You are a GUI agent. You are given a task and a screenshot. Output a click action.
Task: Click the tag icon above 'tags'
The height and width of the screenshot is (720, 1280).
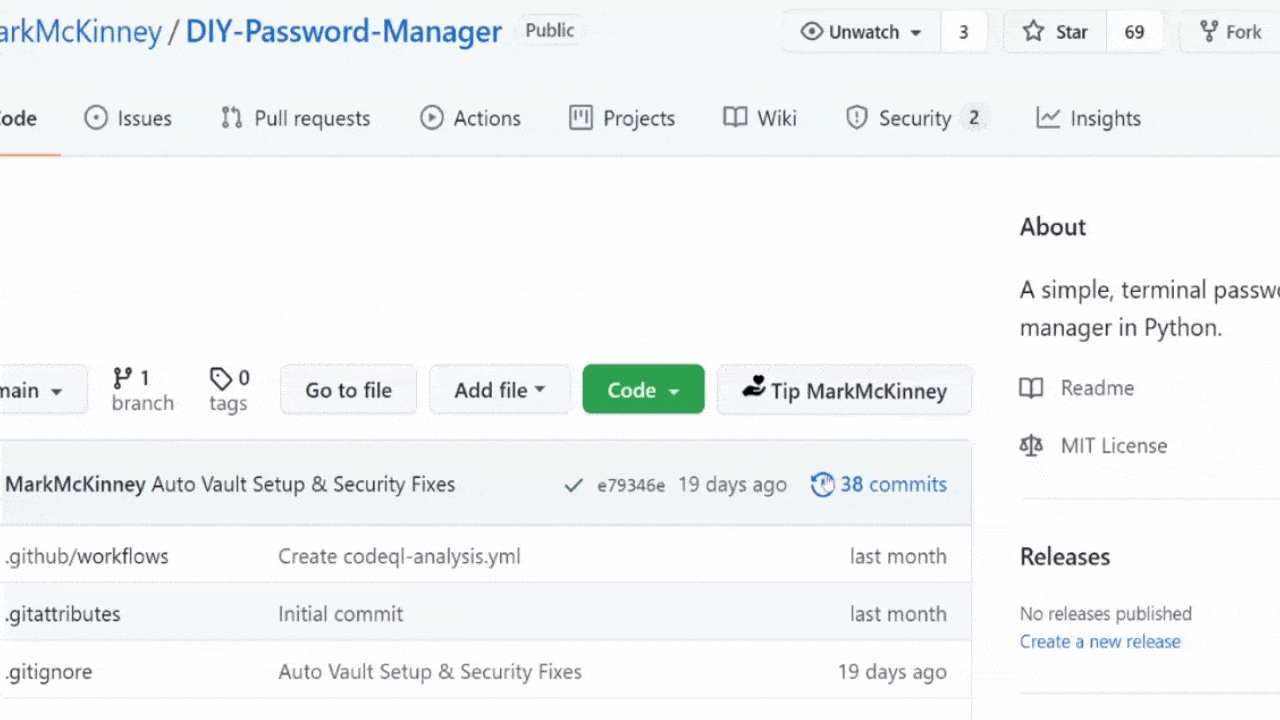[x=220, y=378]
